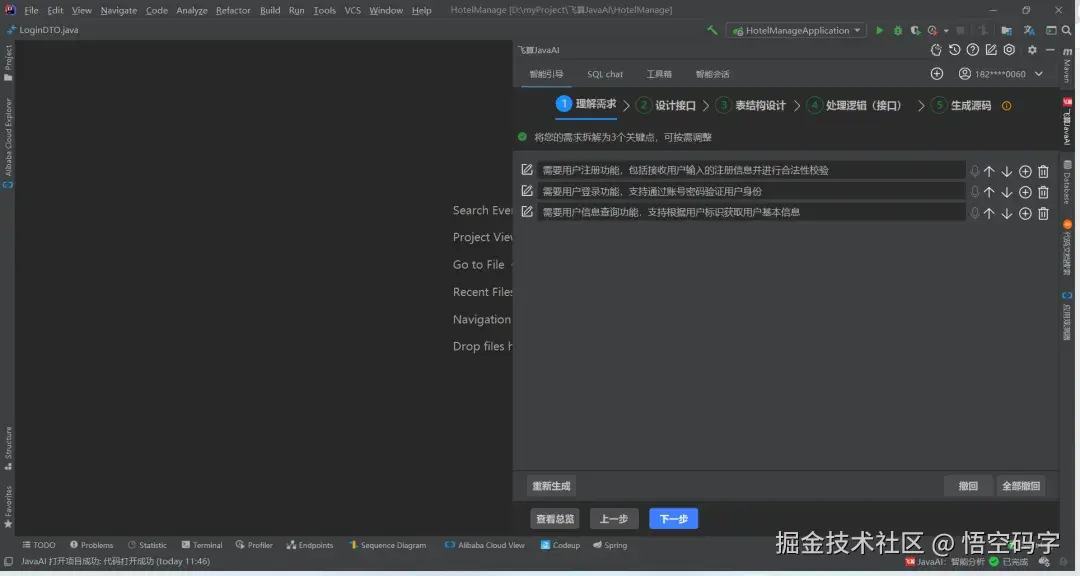
Task: Edit the 用户信息查询功能 requirement row icon
Action: point(527,212)
